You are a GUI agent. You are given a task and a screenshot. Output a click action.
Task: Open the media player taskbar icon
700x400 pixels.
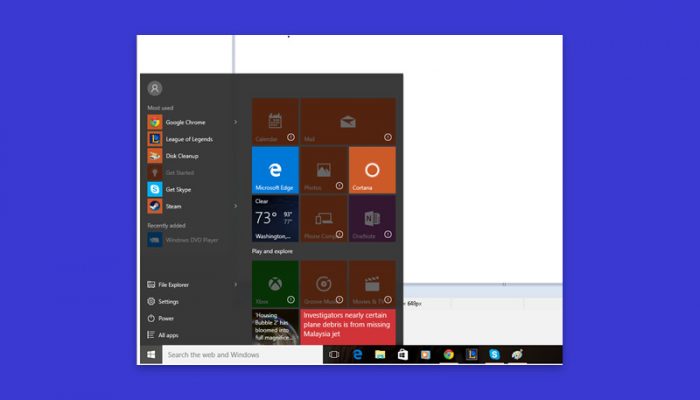pyautogui.click(x=425, y=354)
